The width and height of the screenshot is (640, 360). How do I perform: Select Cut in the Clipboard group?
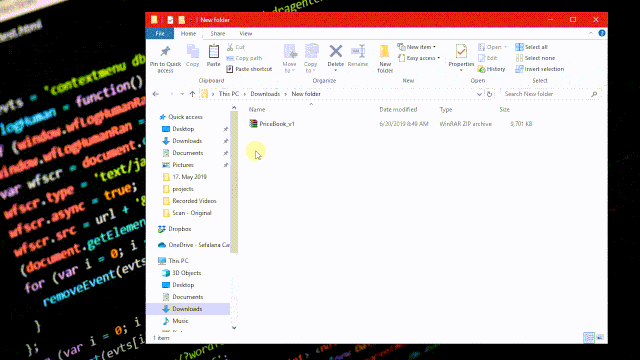pyautogui.click(x=236, y=47)
